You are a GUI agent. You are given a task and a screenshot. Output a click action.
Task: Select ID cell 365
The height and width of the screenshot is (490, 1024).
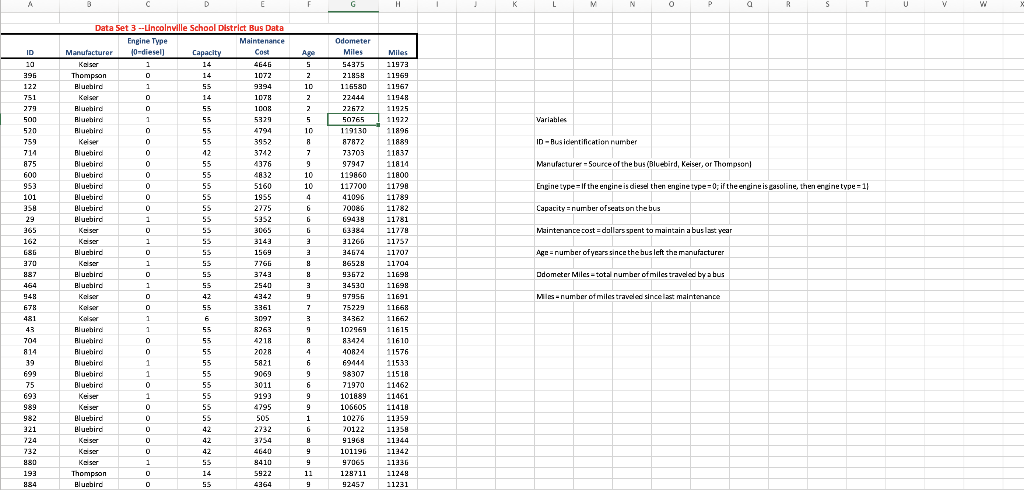click(x=30, y=230)
